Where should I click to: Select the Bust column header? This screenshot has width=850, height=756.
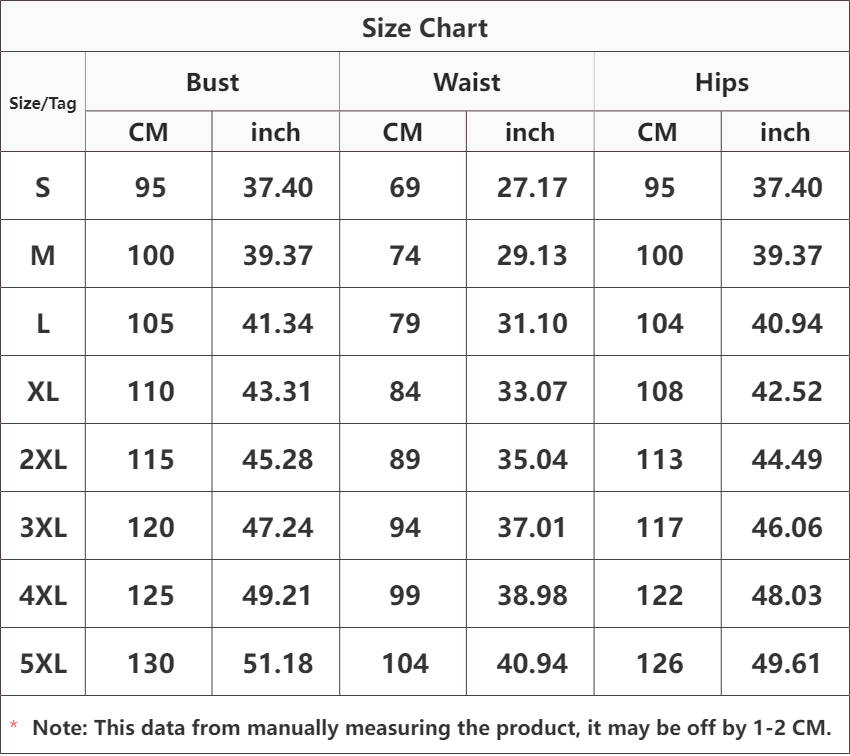click(212, 82)
